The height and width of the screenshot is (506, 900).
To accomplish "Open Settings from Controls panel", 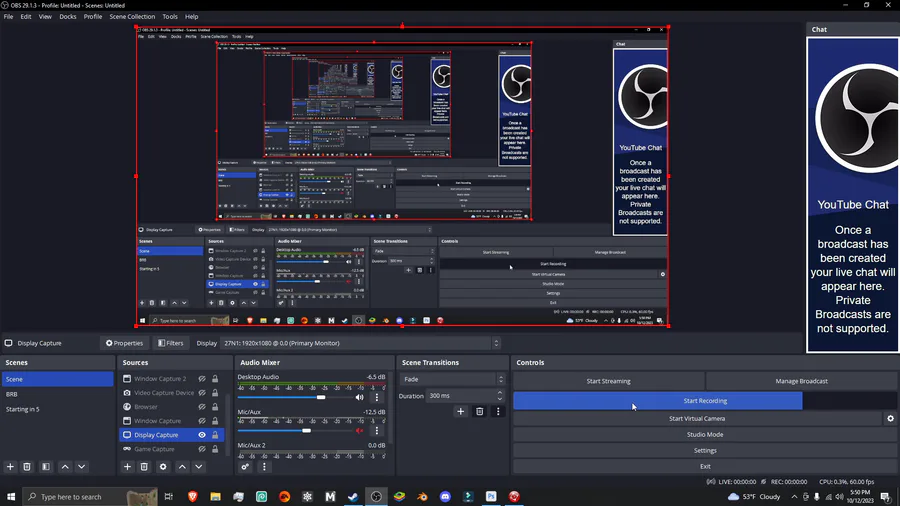I will pyautogui.click(x=705, y=450).
